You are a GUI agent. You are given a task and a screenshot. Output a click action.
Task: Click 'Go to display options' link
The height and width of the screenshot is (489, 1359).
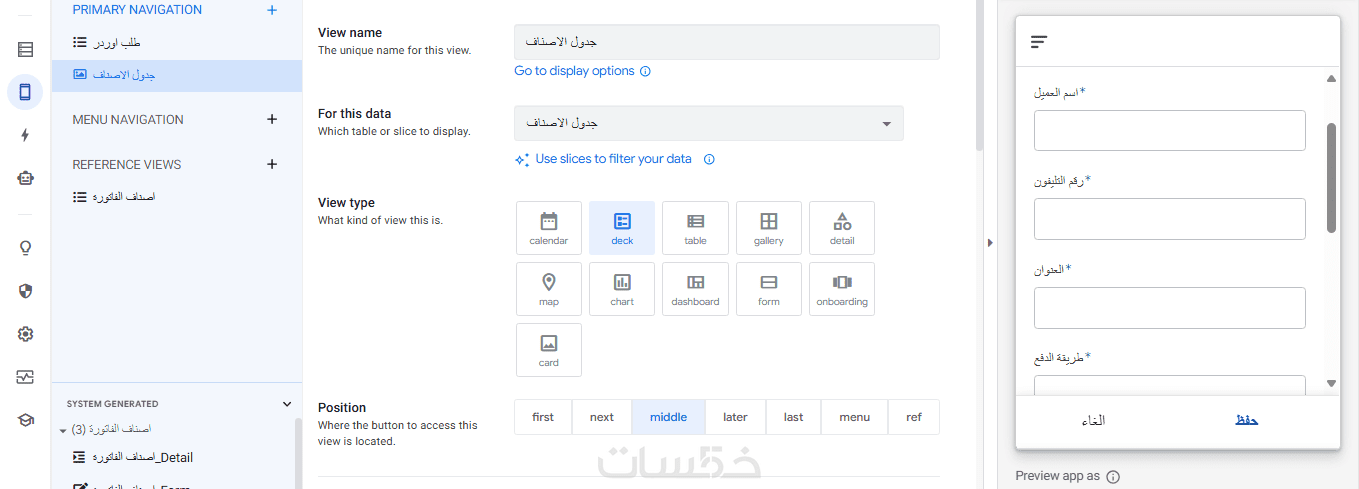pos(574,71)
